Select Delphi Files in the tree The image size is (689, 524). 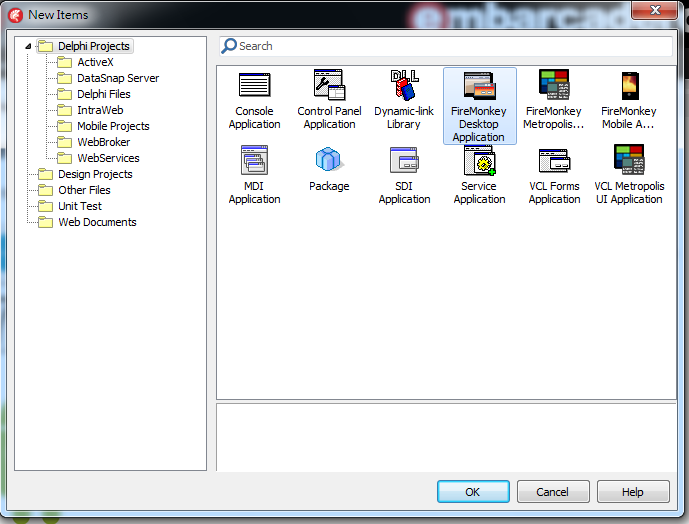point(104,94)
